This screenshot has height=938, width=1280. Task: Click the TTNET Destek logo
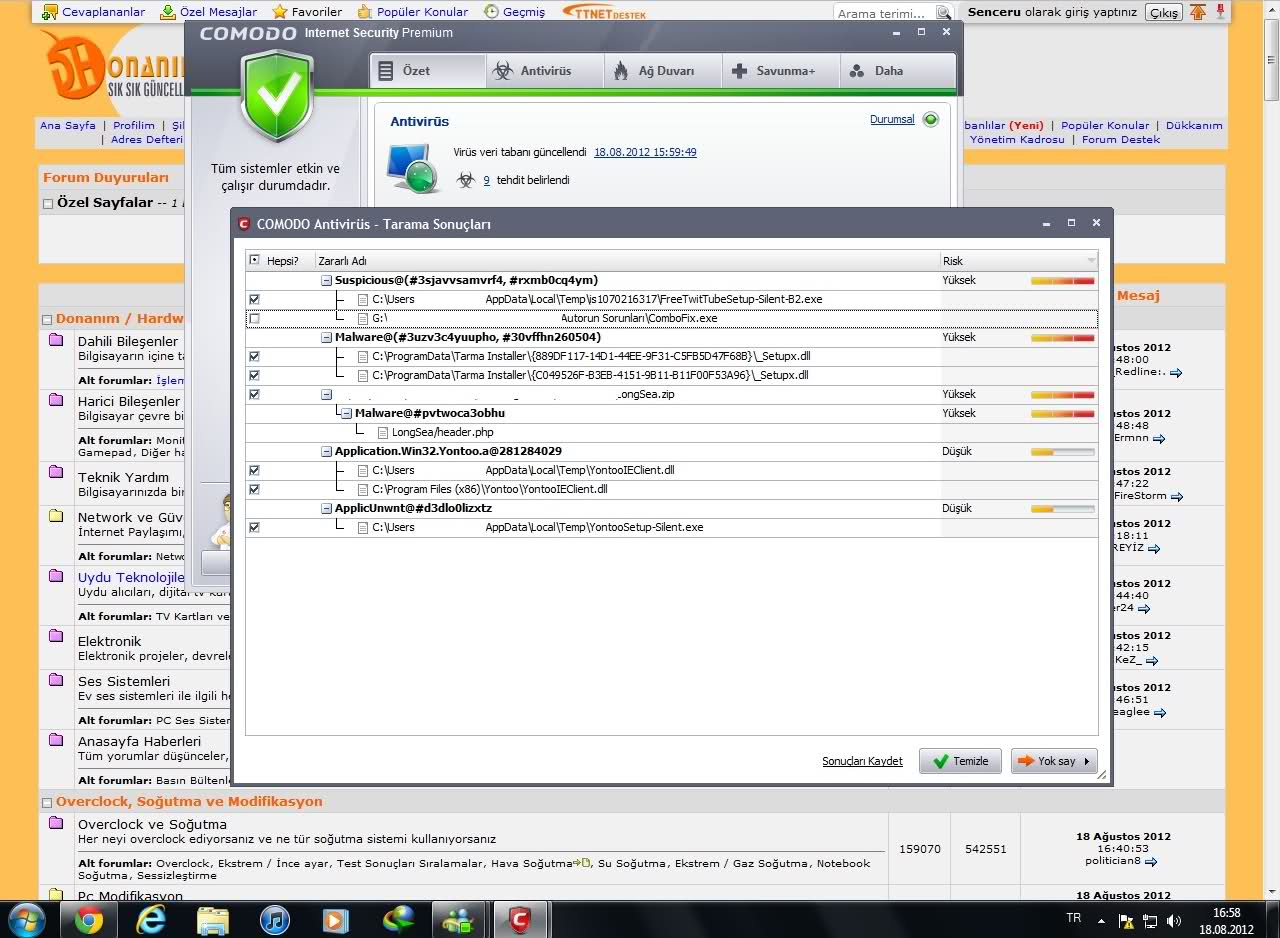(x=604, y=12)
